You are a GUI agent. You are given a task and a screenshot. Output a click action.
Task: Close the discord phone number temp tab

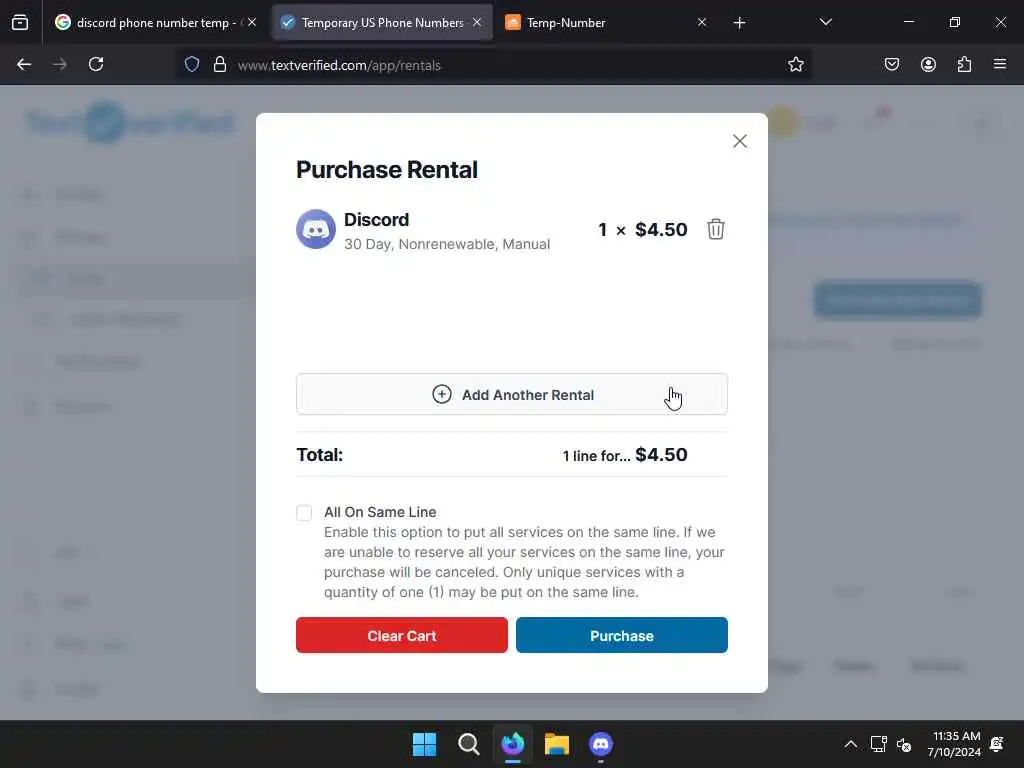252,22
